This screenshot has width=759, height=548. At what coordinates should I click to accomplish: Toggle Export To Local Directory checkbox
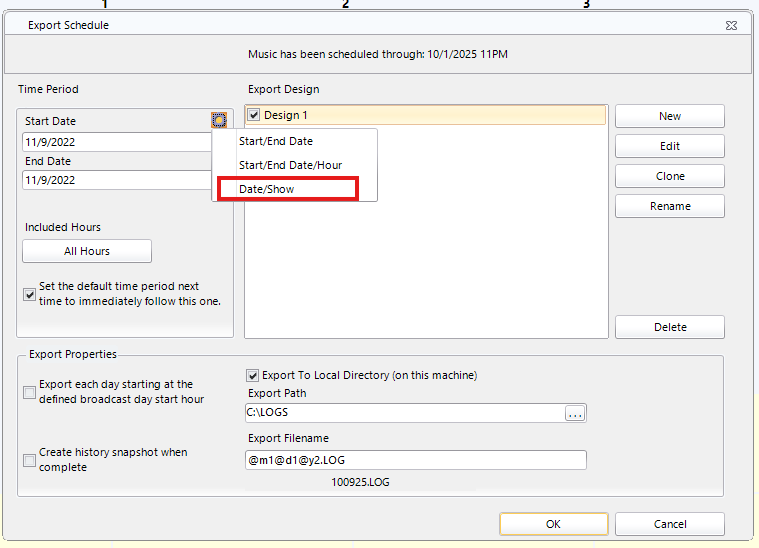point(253,376)
